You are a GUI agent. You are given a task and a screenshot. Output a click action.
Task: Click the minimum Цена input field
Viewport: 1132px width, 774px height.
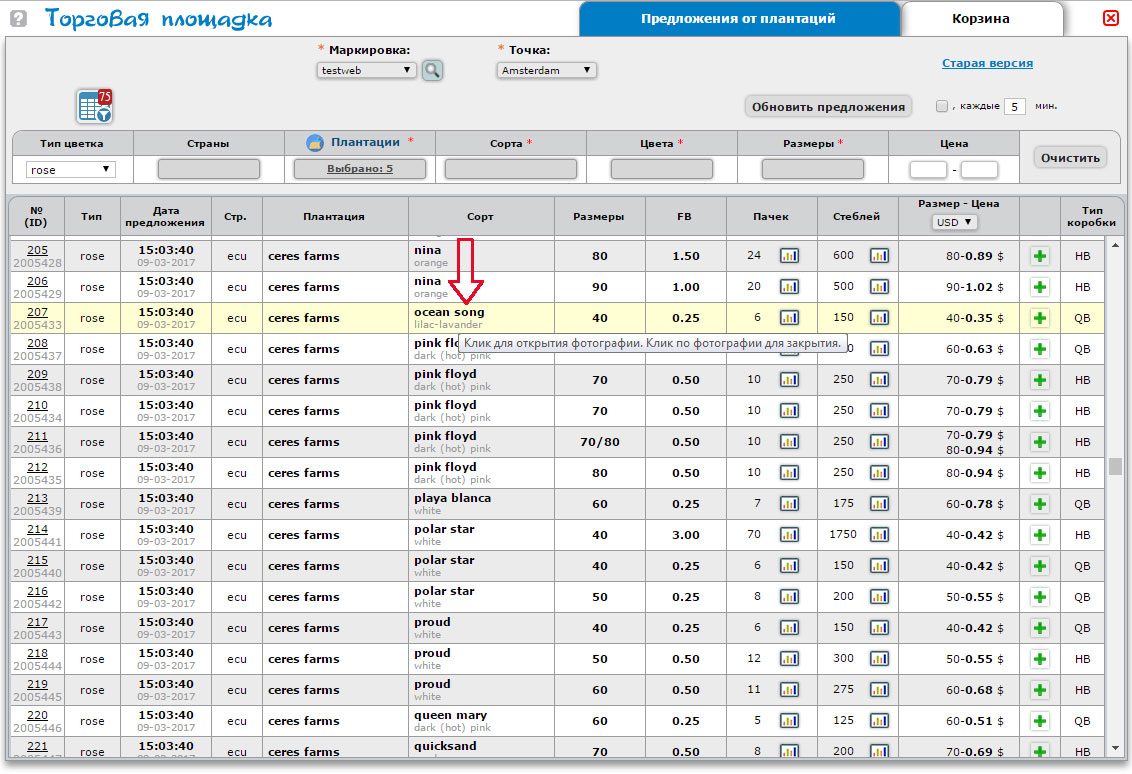click(x=928, y=170)
